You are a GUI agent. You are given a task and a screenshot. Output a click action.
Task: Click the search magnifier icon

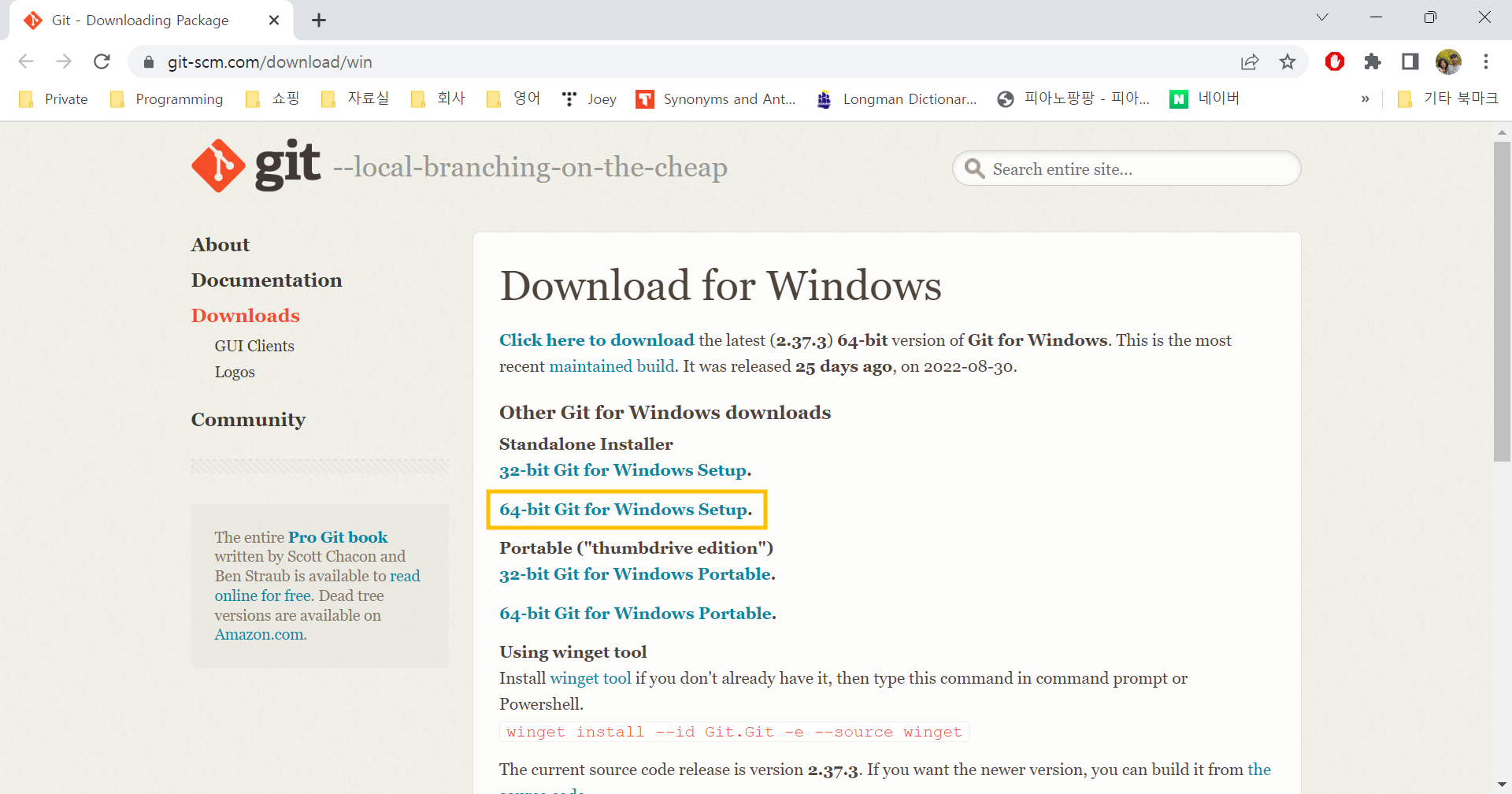tap(975, 169)
